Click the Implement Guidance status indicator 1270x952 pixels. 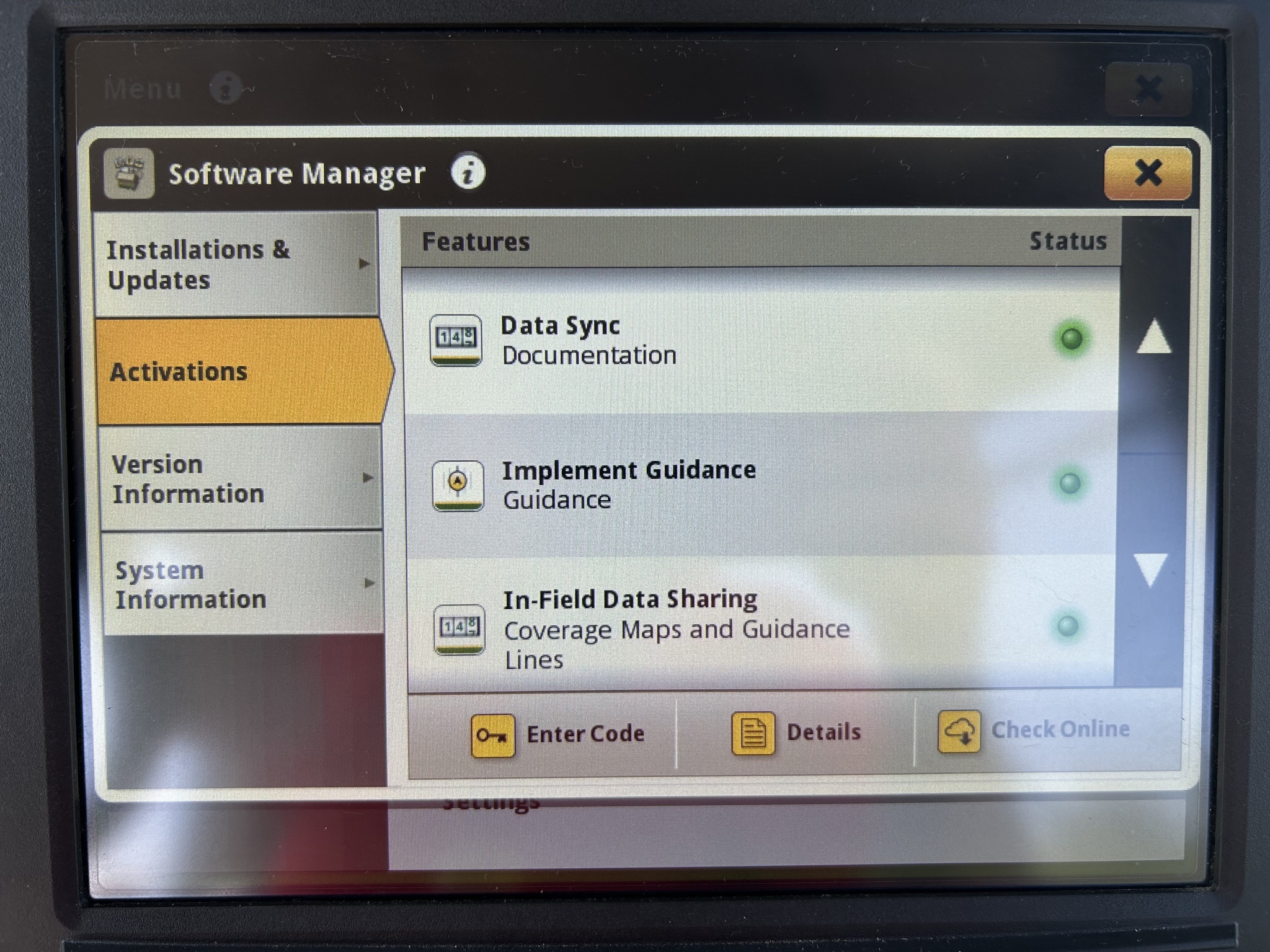1070,483
